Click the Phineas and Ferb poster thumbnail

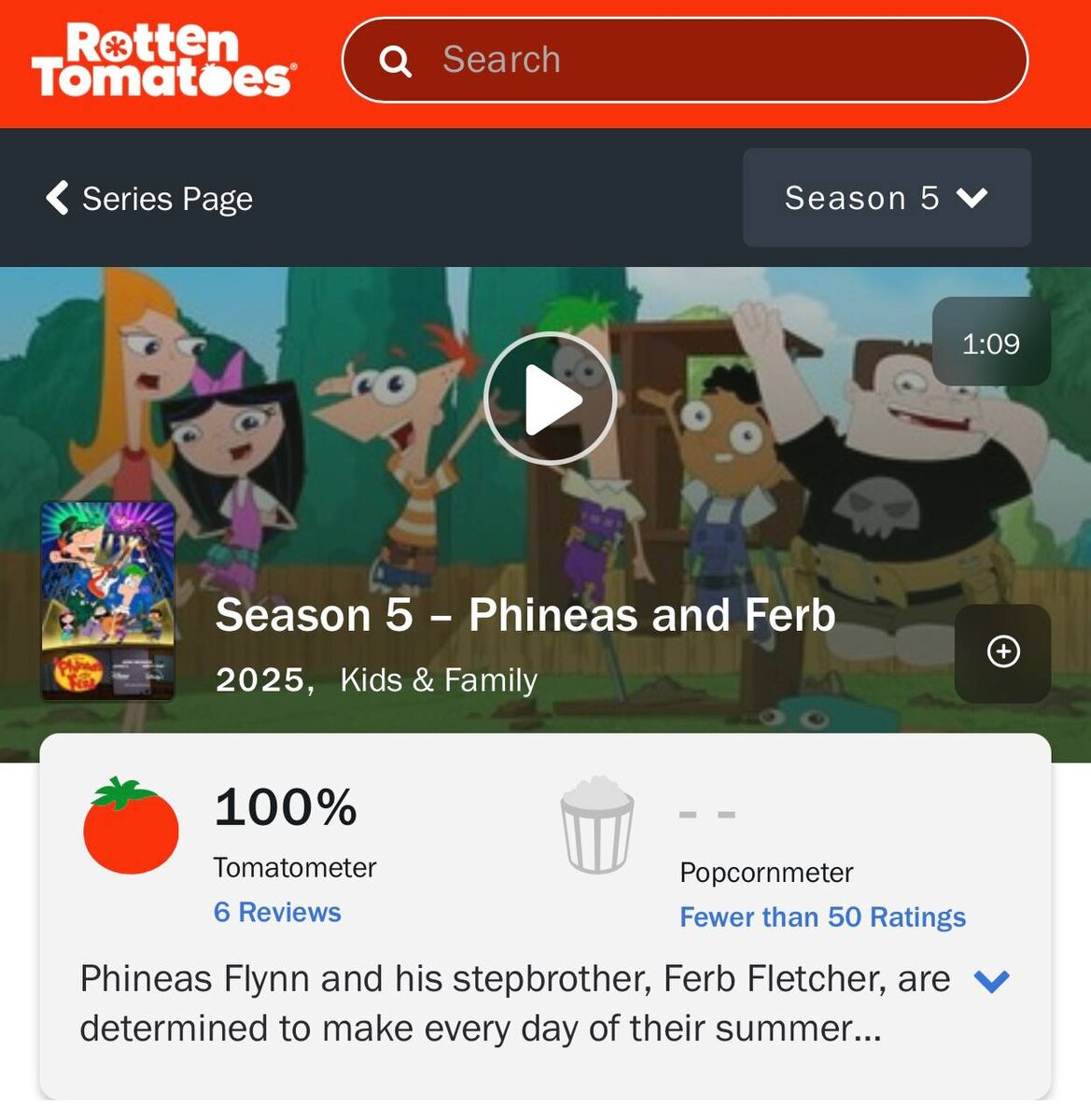pyautogui.click(x=108, y=601)
